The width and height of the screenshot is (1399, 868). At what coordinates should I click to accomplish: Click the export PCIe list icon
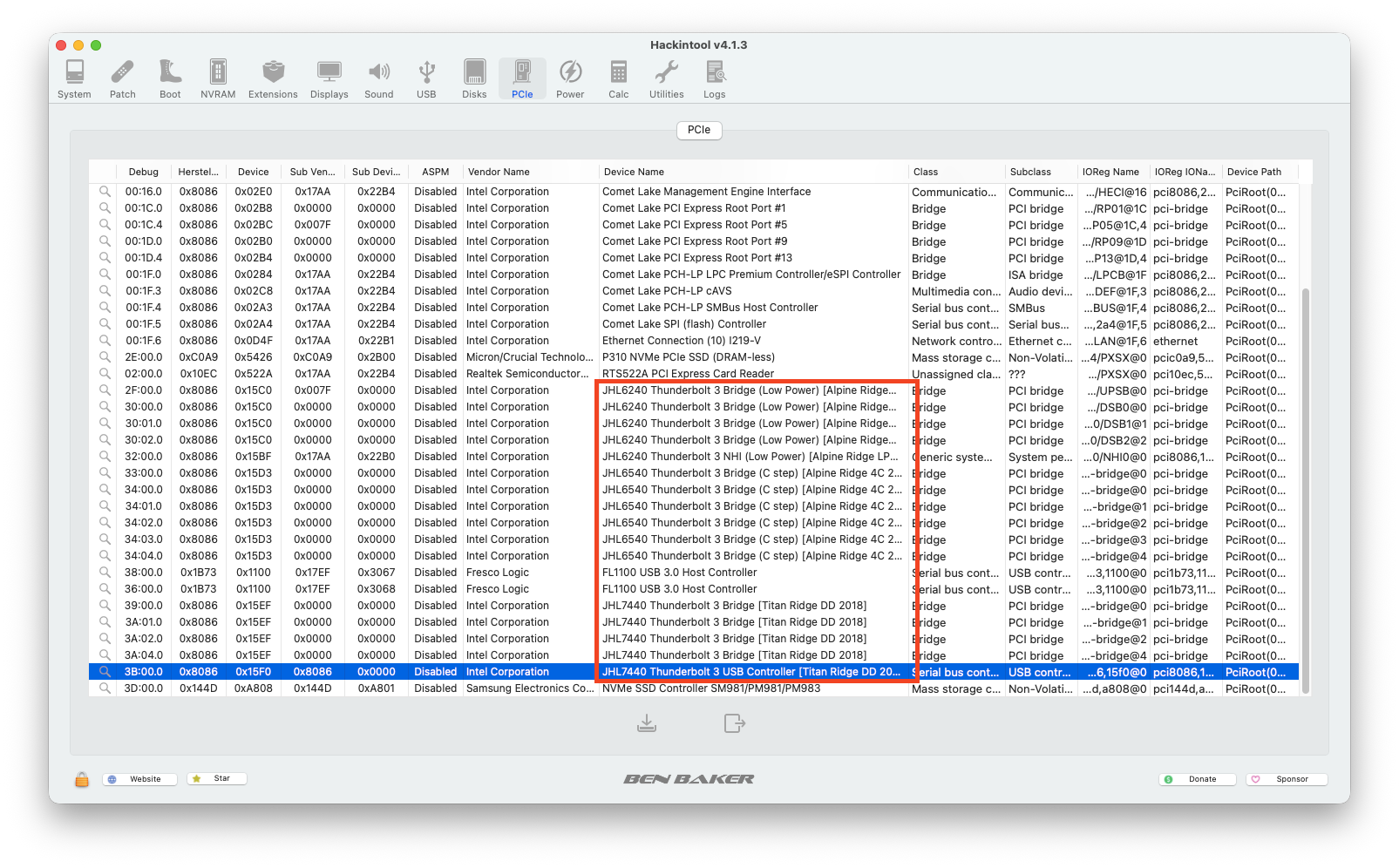pos(735,723)
